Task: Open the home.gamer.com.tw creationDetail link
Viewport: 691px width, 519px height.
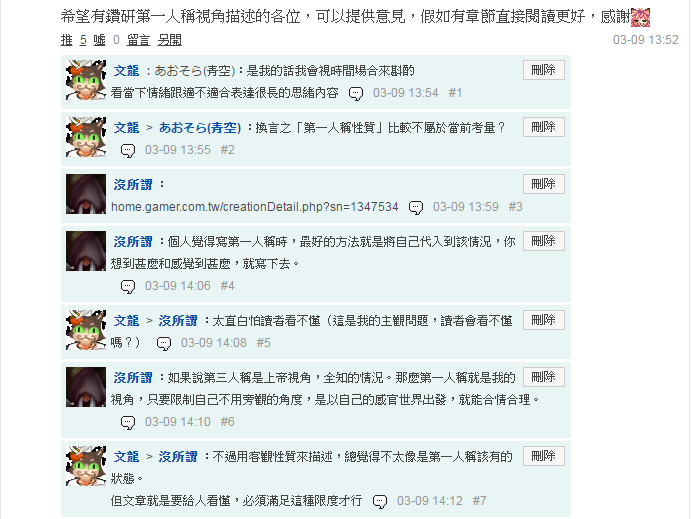Action: [255, 207]
